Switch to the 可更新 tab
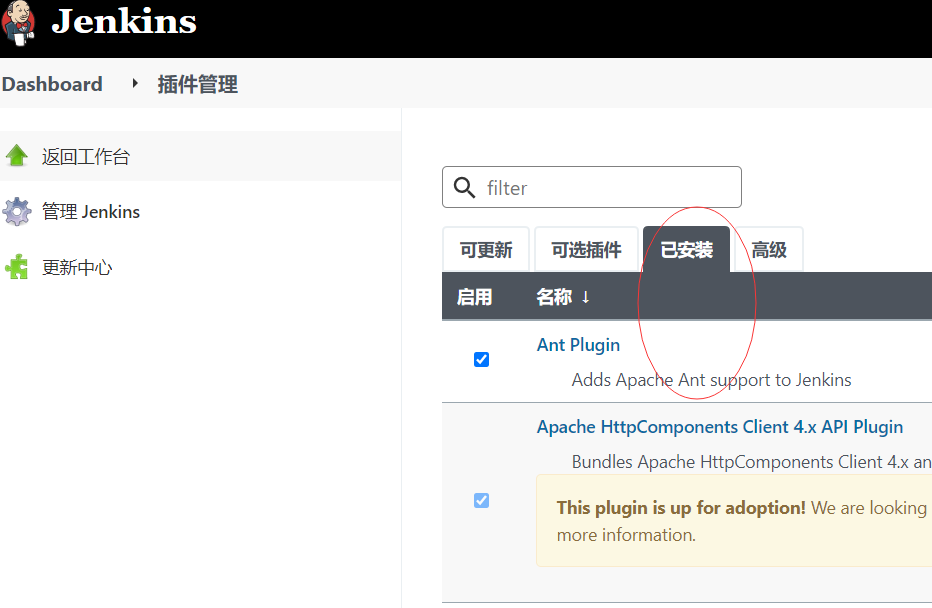Image resolution: width=932 pixels, height=608 pixels. [486, 250]
